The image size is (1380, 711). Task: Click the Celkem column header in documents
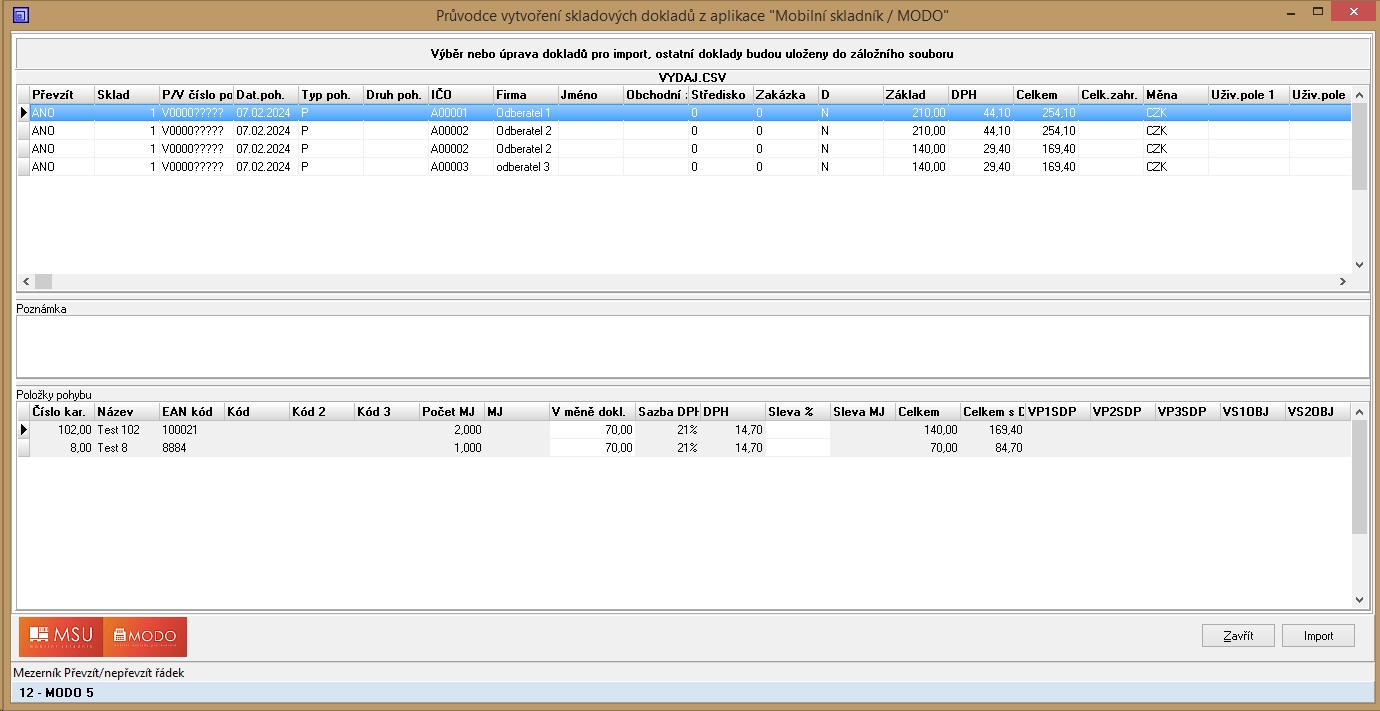click(x=1044, y=95)
